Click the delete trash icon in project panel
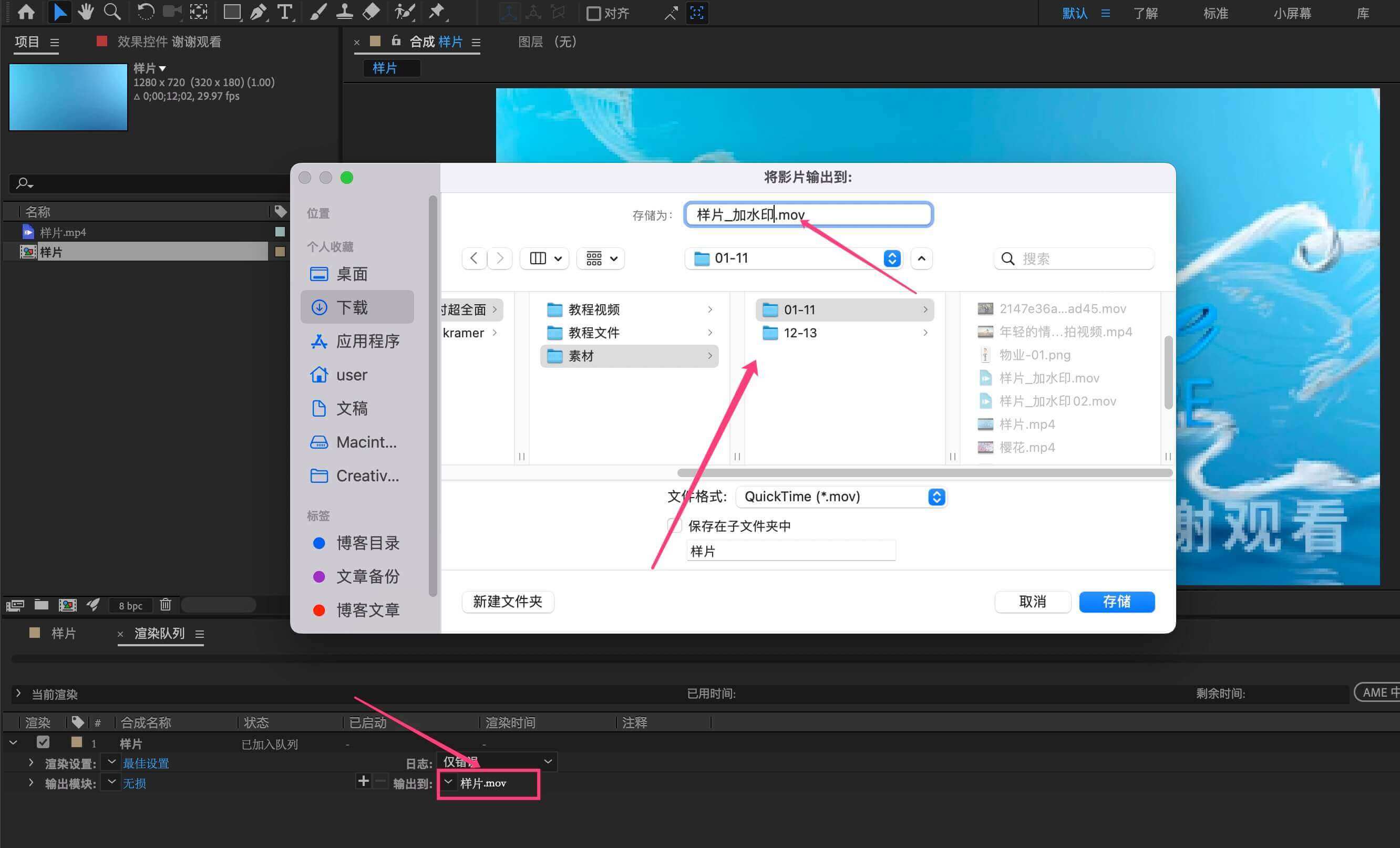The height and width of the screenshot is (848, 1400). 166,605
